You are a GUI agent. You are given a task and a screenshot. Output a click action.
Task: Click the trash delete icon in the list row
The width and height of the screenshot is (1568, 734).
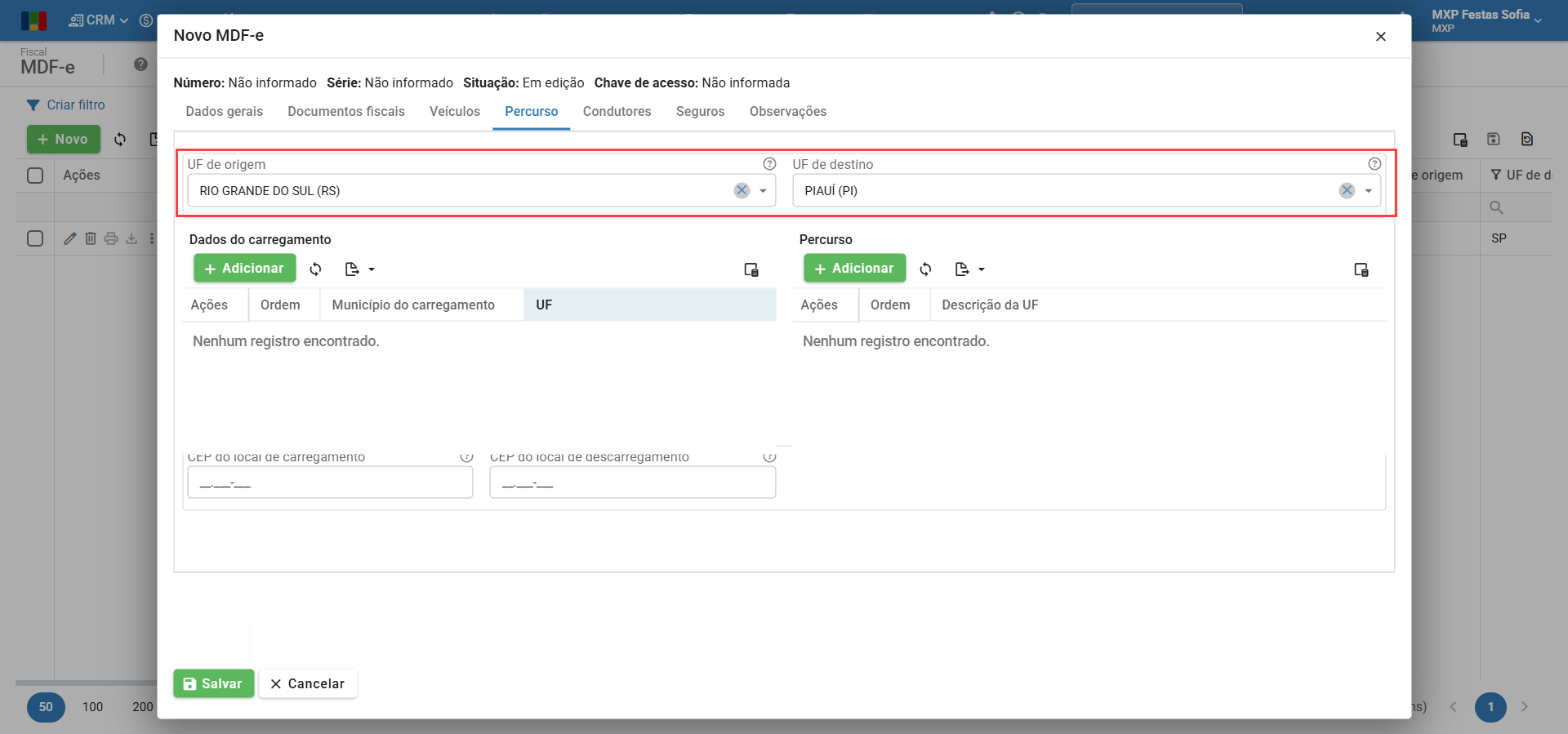coord(91,238)
